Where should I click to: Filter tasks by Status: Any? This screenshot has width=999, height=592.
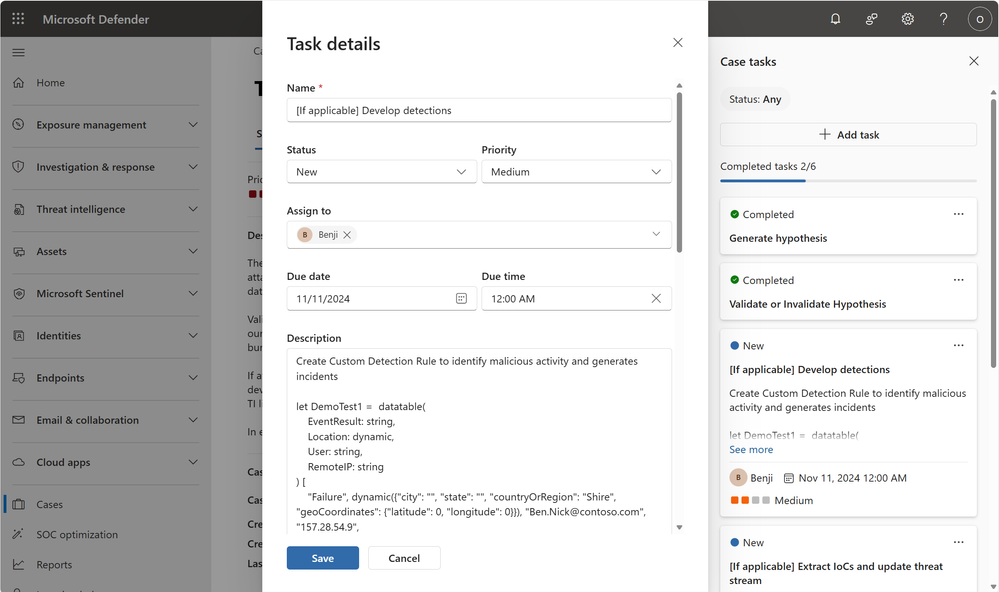[x=755, y=99]
